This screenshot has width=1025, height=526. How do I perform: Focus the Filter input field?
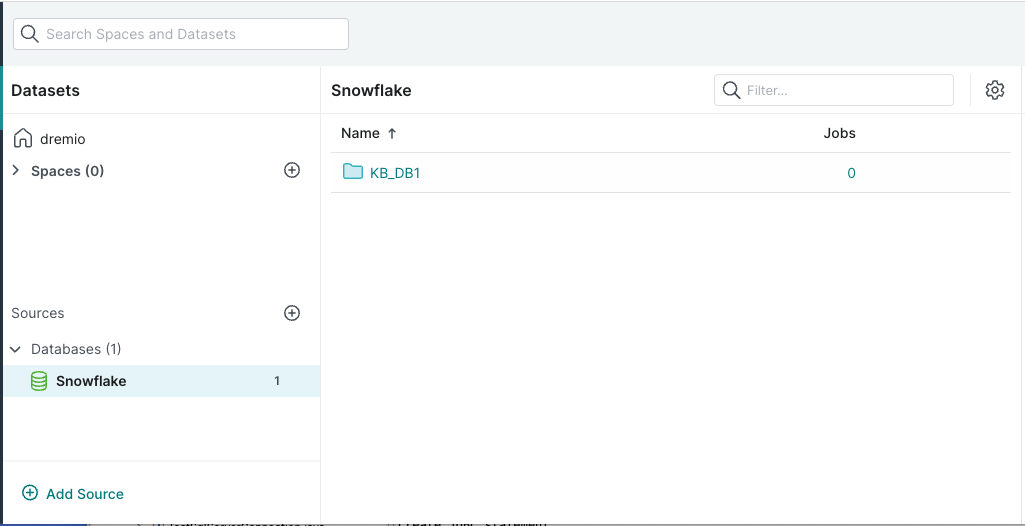click(833, 90)
